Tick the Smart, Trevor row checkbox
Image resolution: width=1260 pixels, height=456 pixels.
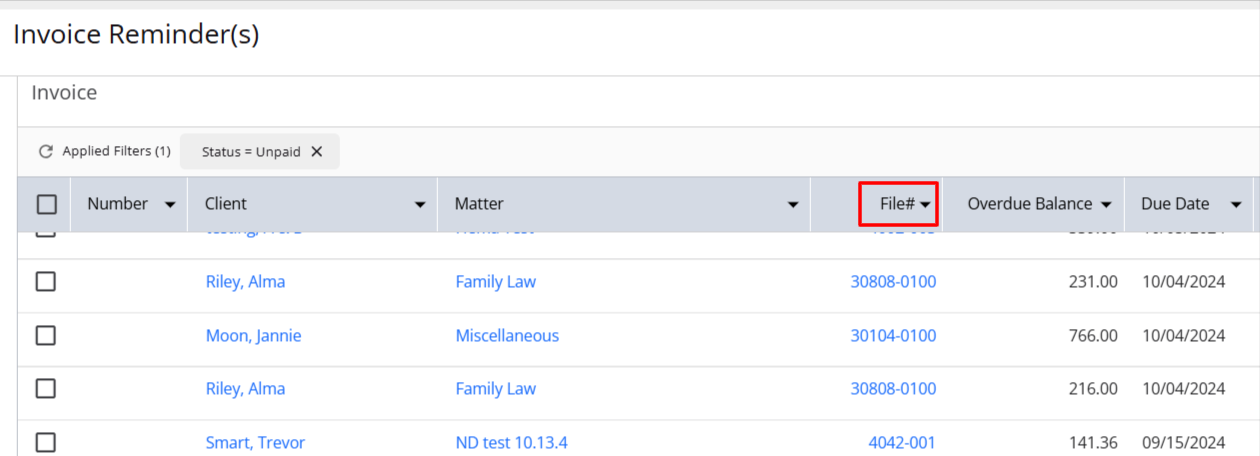click(46, 442)
